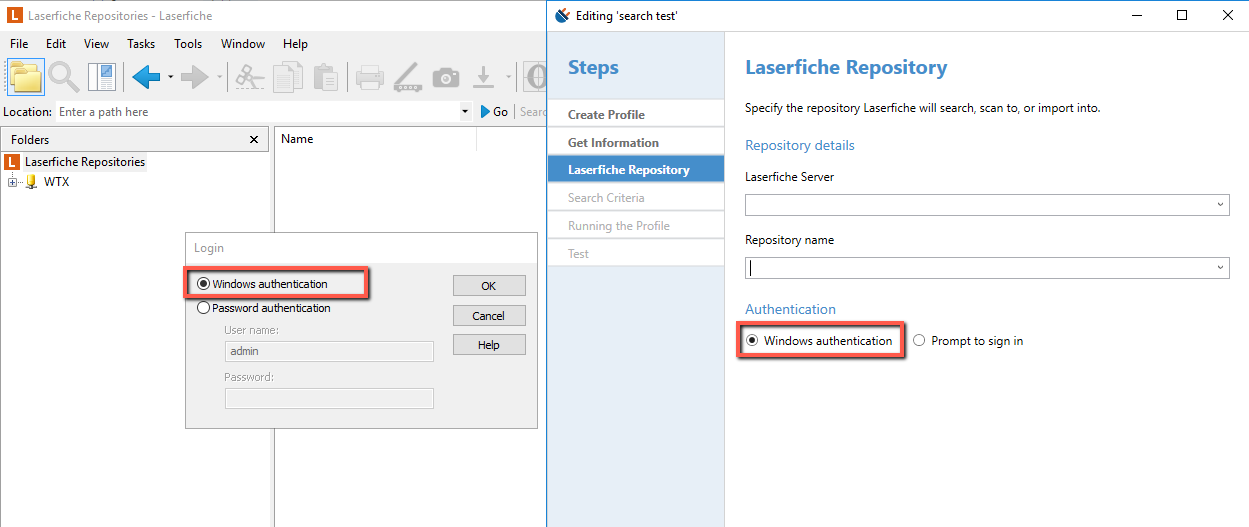Select the WTX tree item label
Viewport: 1249px width, 527px height.
coord(56,182)
